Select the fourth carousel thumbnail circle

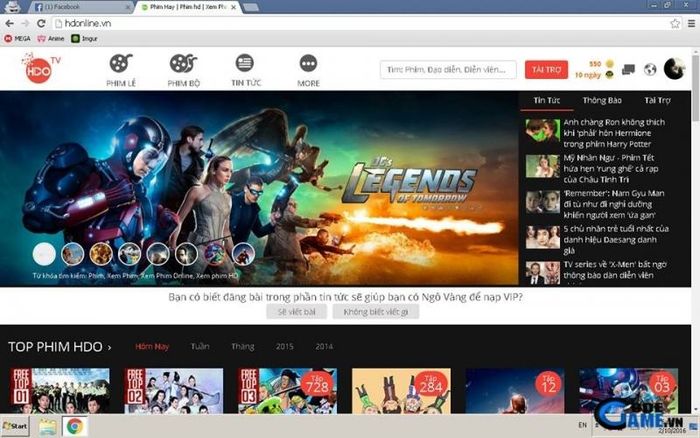pyautogui.click(x=129, y=254)
